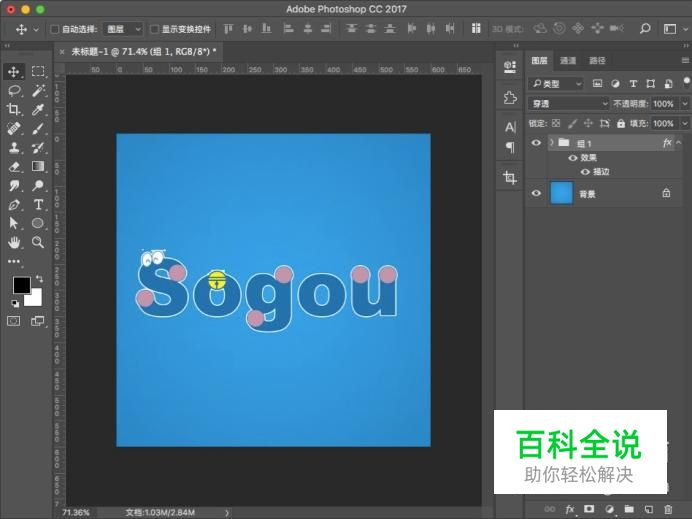This screenshot has height=519, width=692.
Task: Open Paragraph panel icon
Action: click(510, 147)
